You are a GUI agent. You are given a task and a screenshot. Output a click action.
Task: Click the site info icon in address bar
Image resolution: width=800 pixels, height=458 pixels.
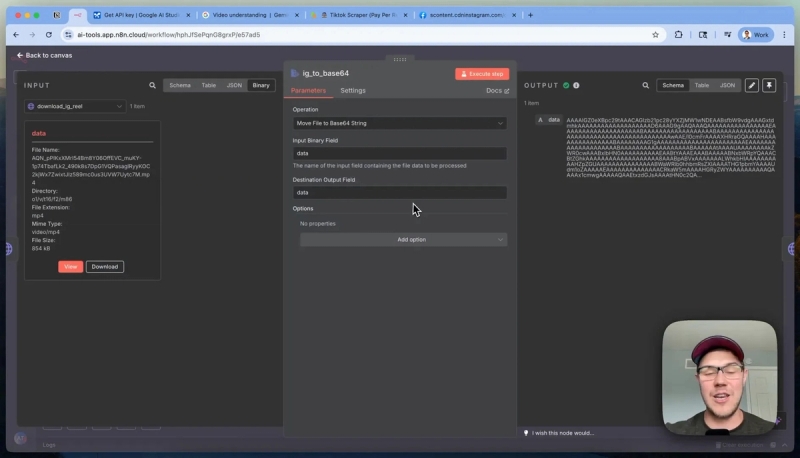click(x=68, y=35)
